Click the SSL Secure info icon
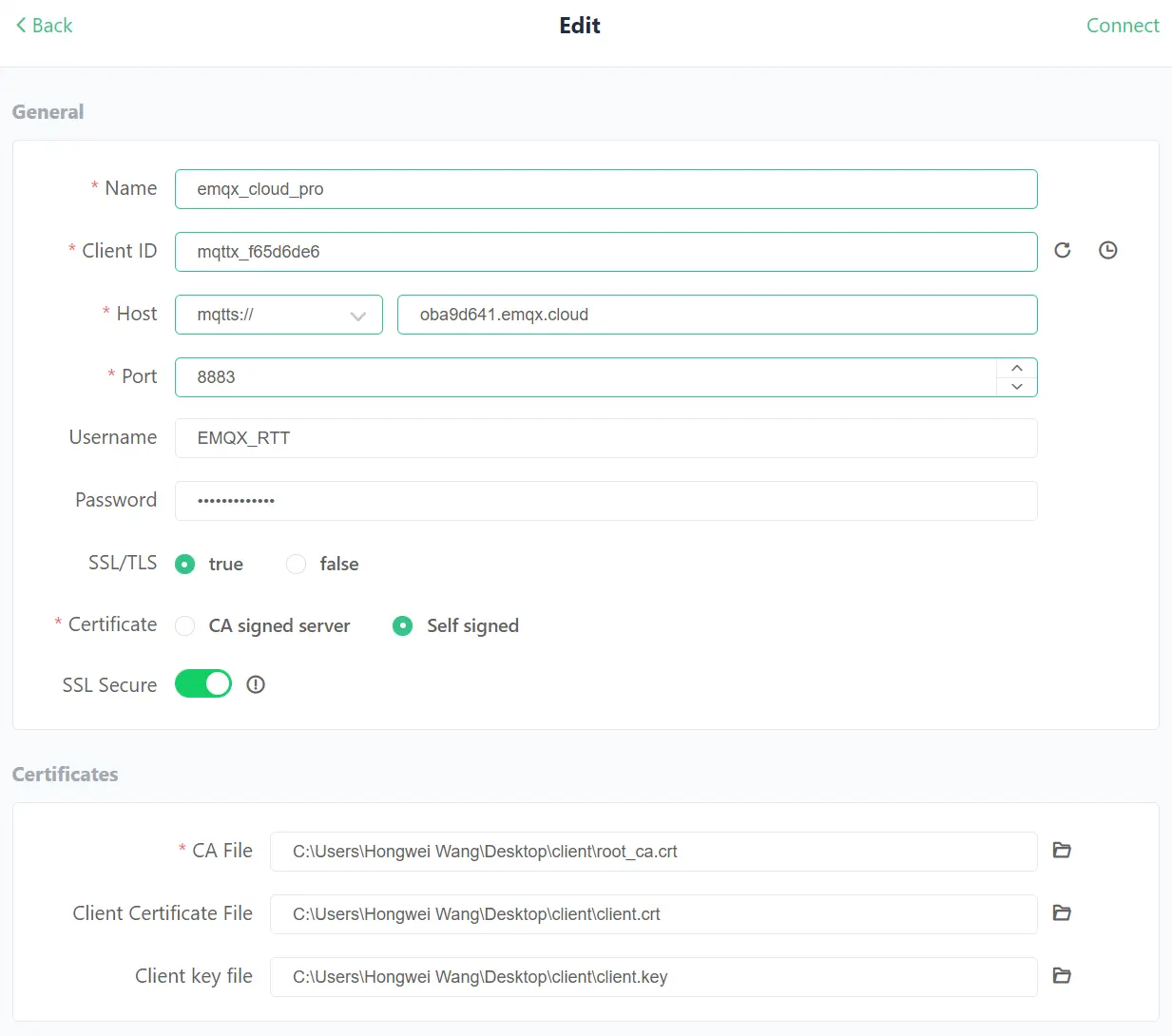 (256, 684)
